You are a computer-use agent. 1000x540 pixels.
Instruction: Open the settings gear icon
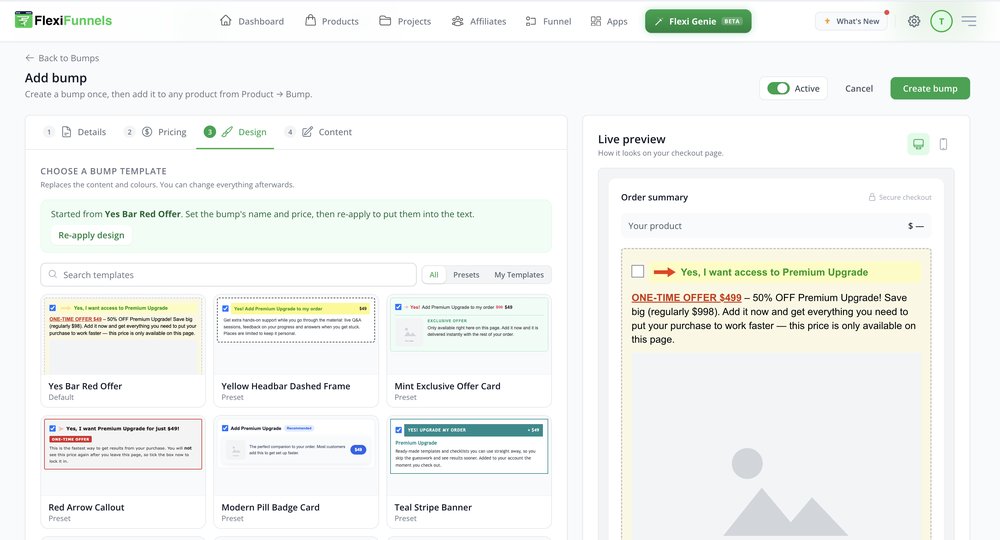[x=914, y=21]
